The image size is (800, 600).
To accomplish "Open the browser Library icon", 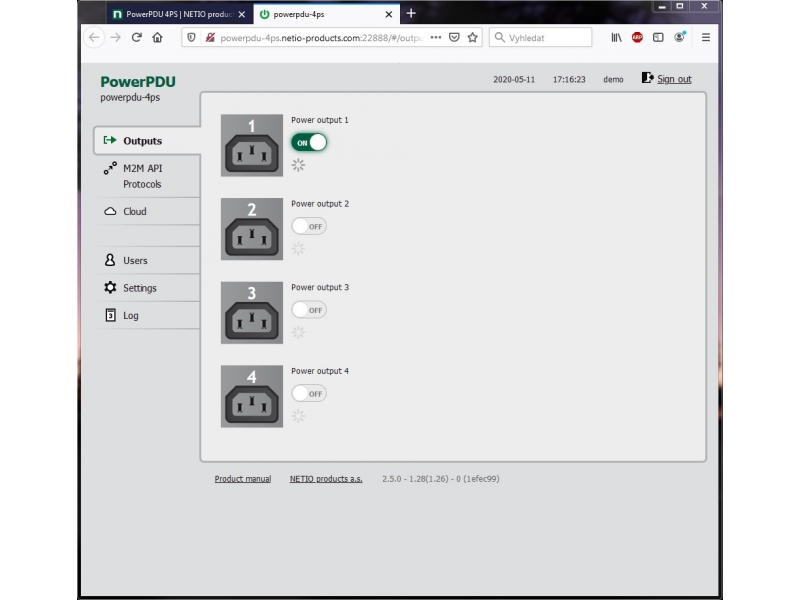I will [616, 37].
